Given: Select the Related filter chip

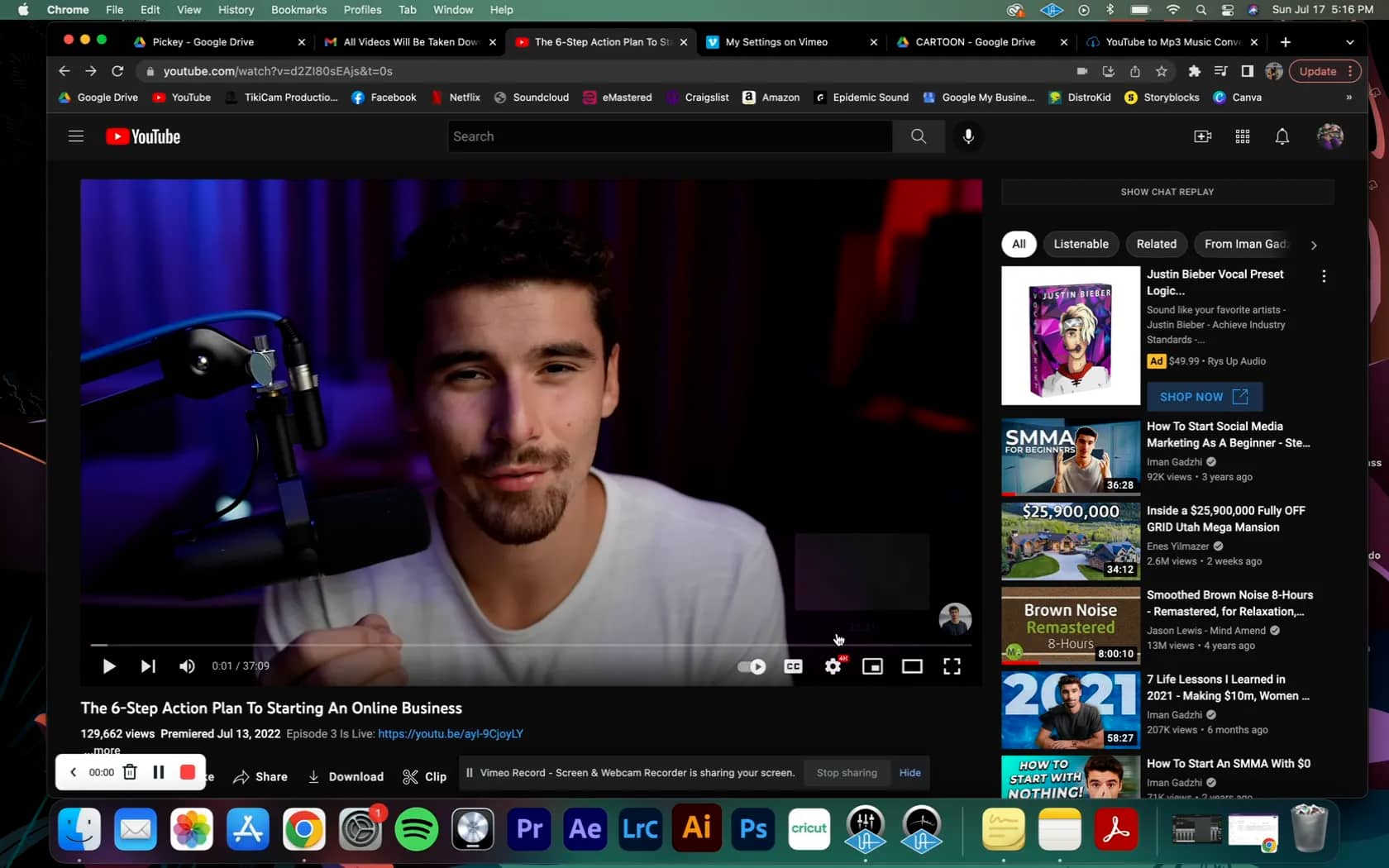Looking at the screenshot, I should [1157, 244].
